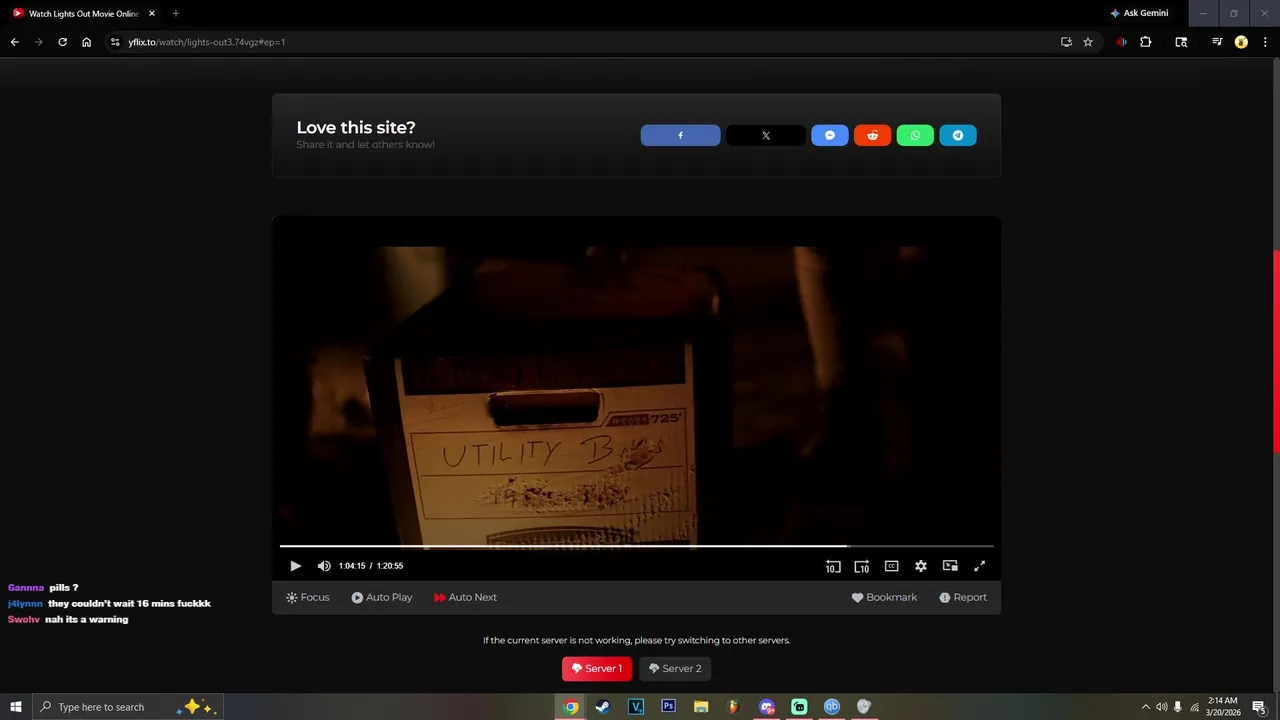Click the chat message from Swohv
1280x720 pixels.
pos(68,619)
